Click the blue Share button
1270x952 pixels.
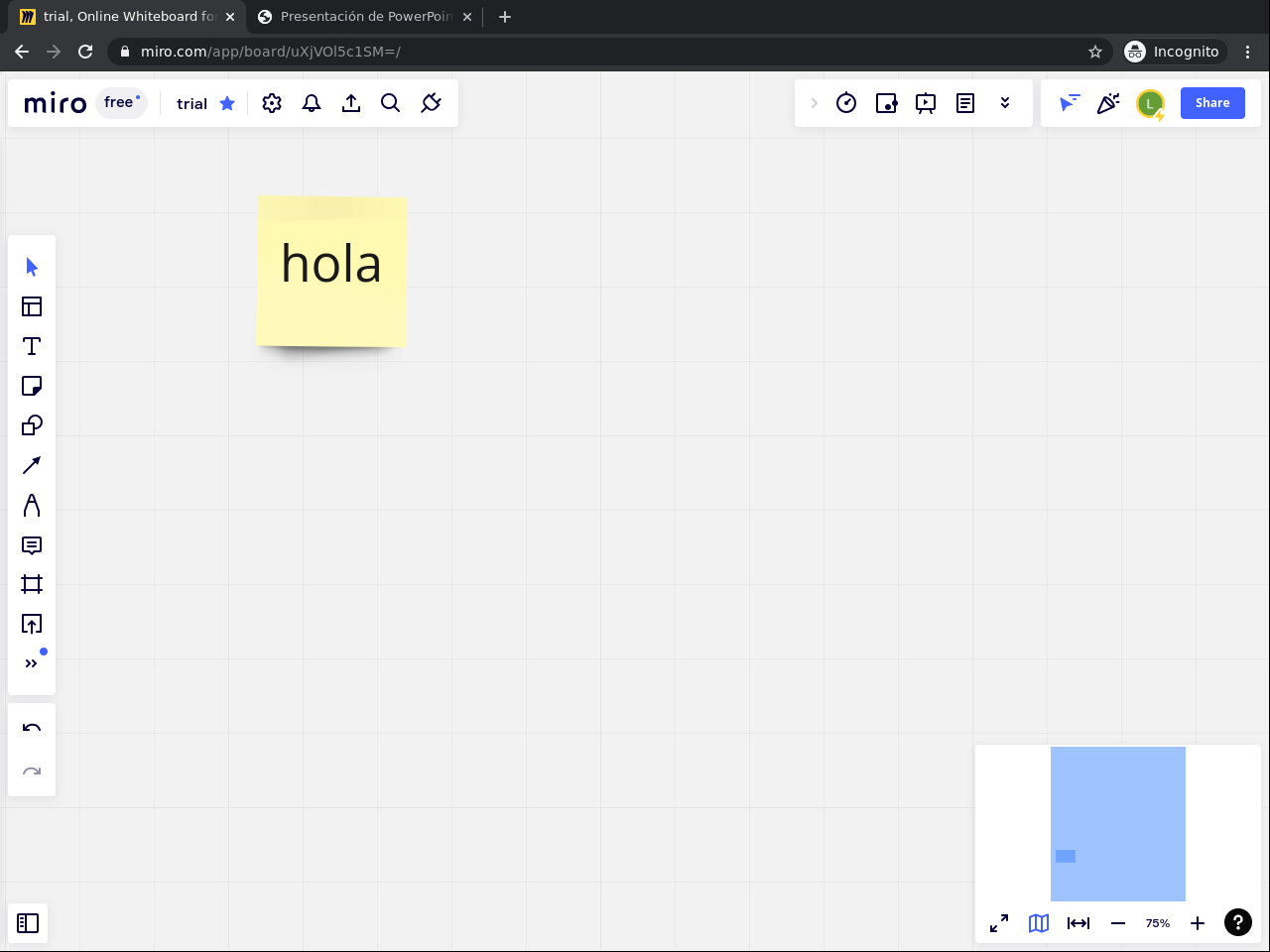1212,103
